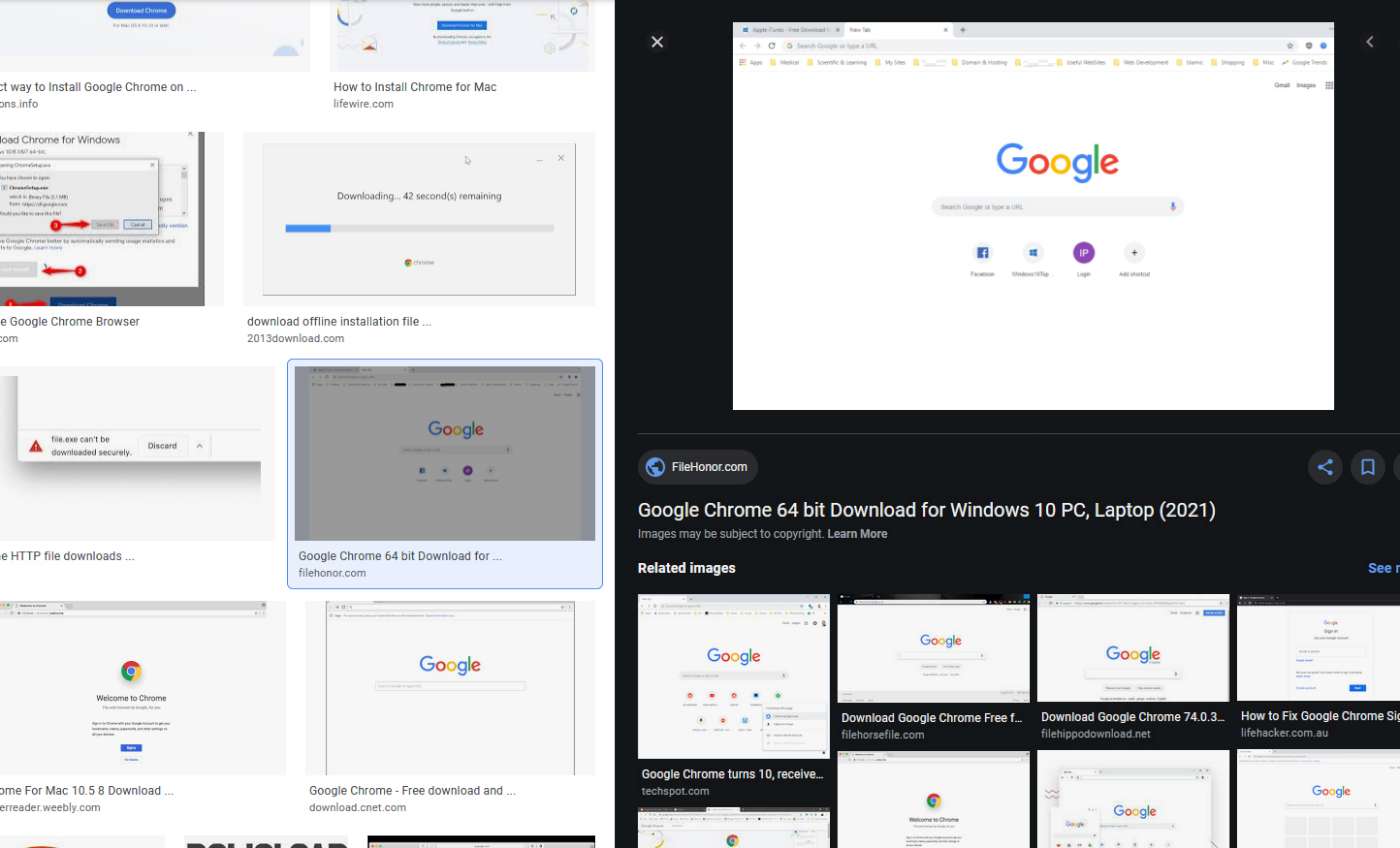
Task: Open the 'Welcome to Chrome' Mac 10.5.8 thumbnail
Action: coord(143,688)
